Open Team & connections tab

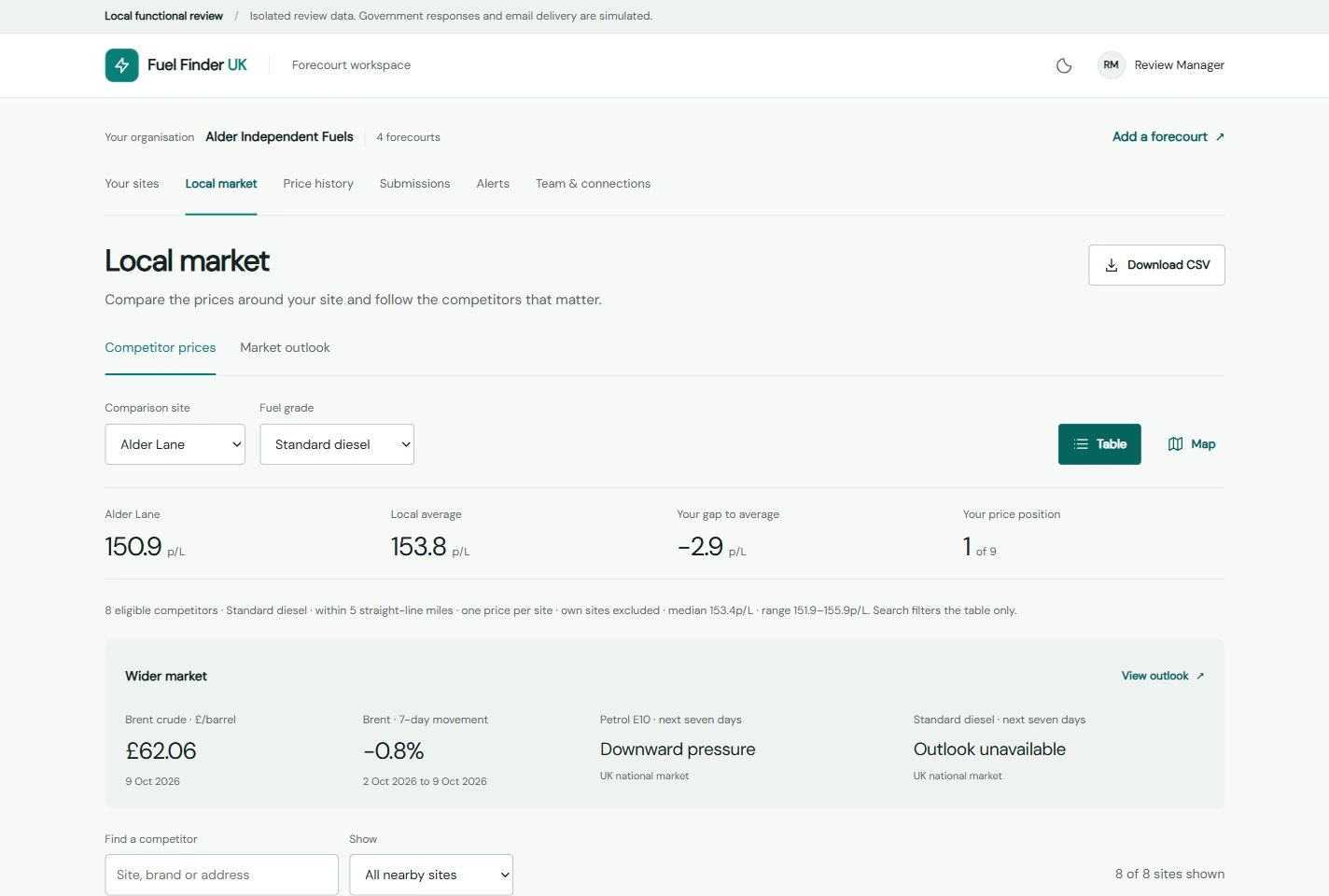[593, 184]
